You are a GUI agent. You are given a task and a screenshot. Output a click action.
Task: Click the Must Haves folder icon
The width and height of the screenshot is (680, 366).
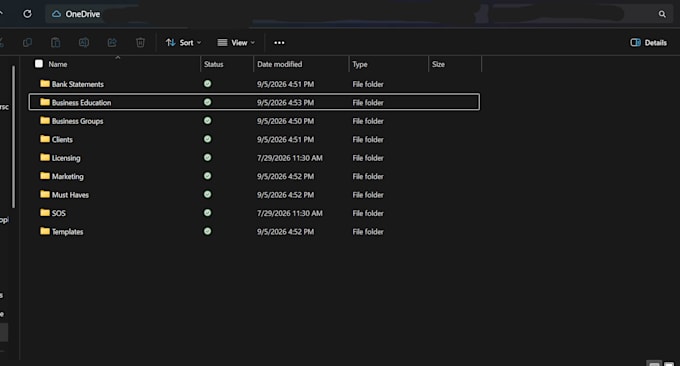(x=45, y=194)
